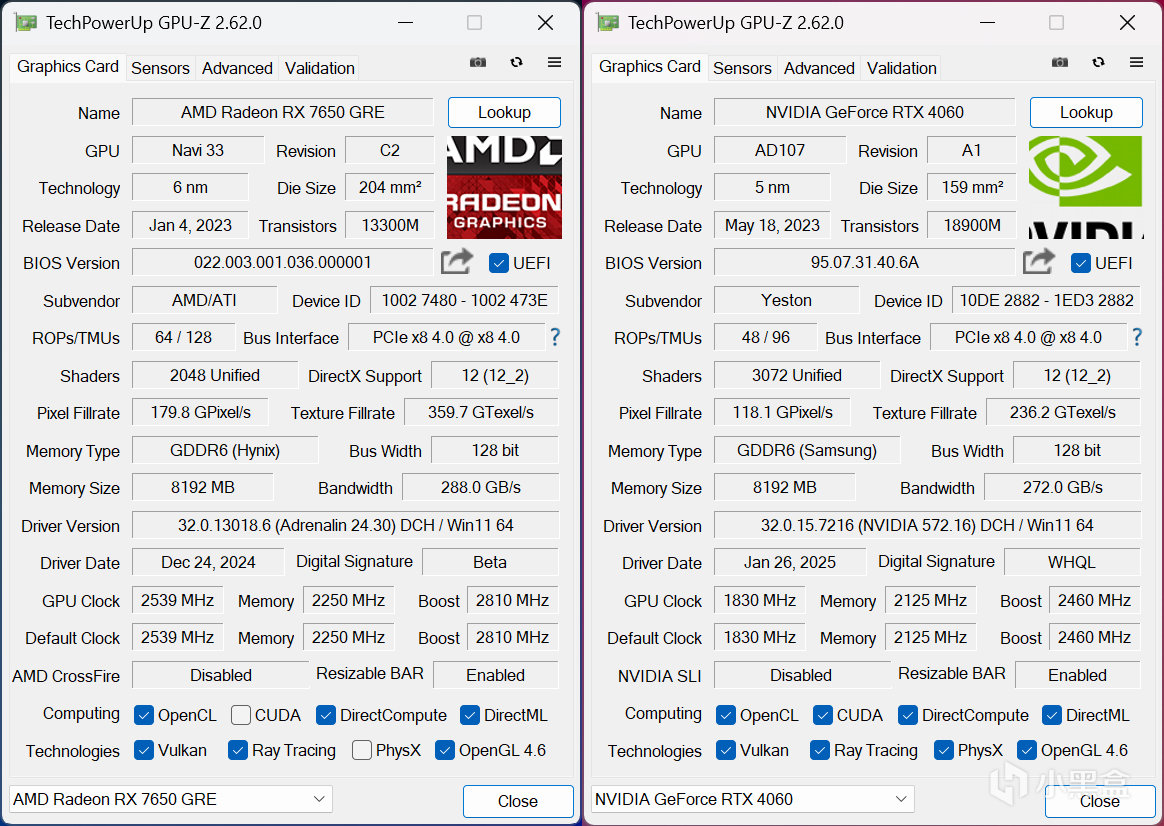Click the Bus Interface question mark in NVIDIA window
This screenshot has width=1164, height=826.
1137,338
